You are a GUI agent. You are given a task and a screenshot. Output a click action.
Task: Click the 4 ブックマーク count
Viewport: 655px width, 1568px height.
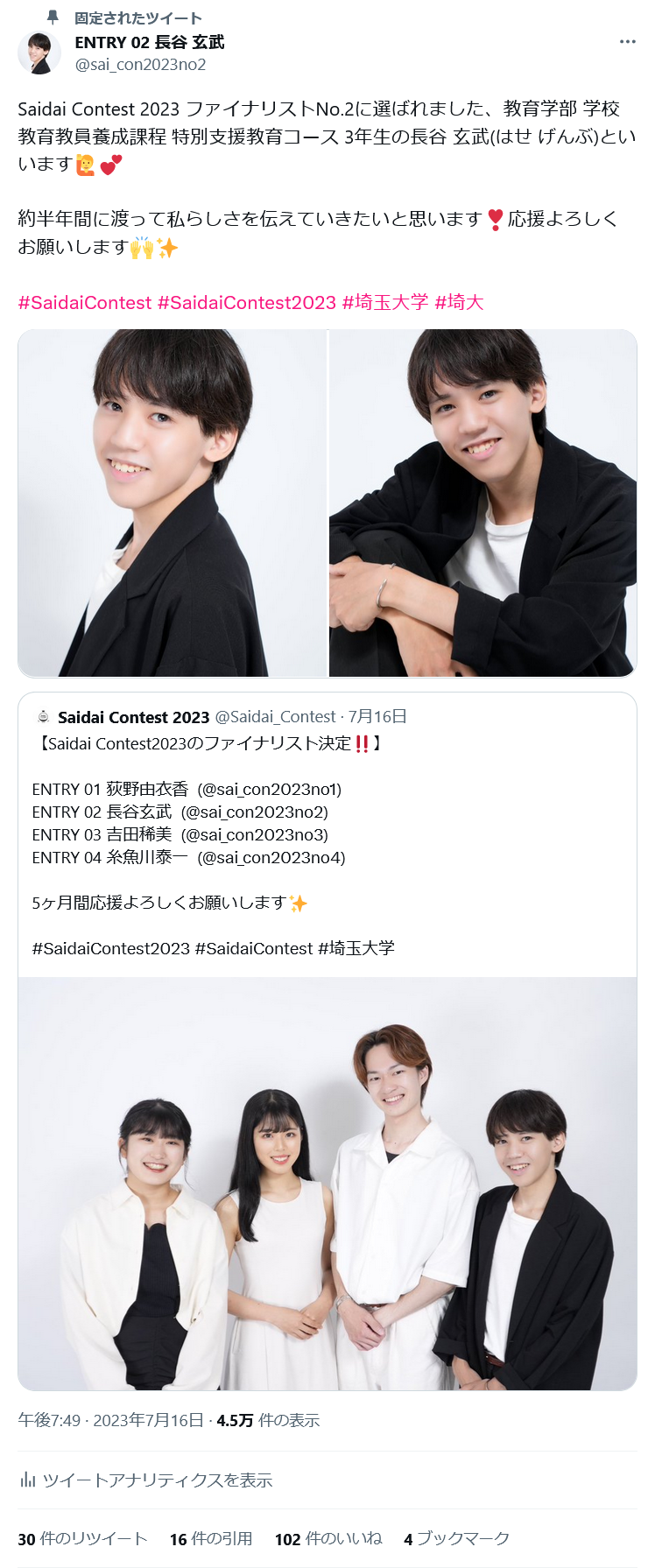click(456, 1539)
